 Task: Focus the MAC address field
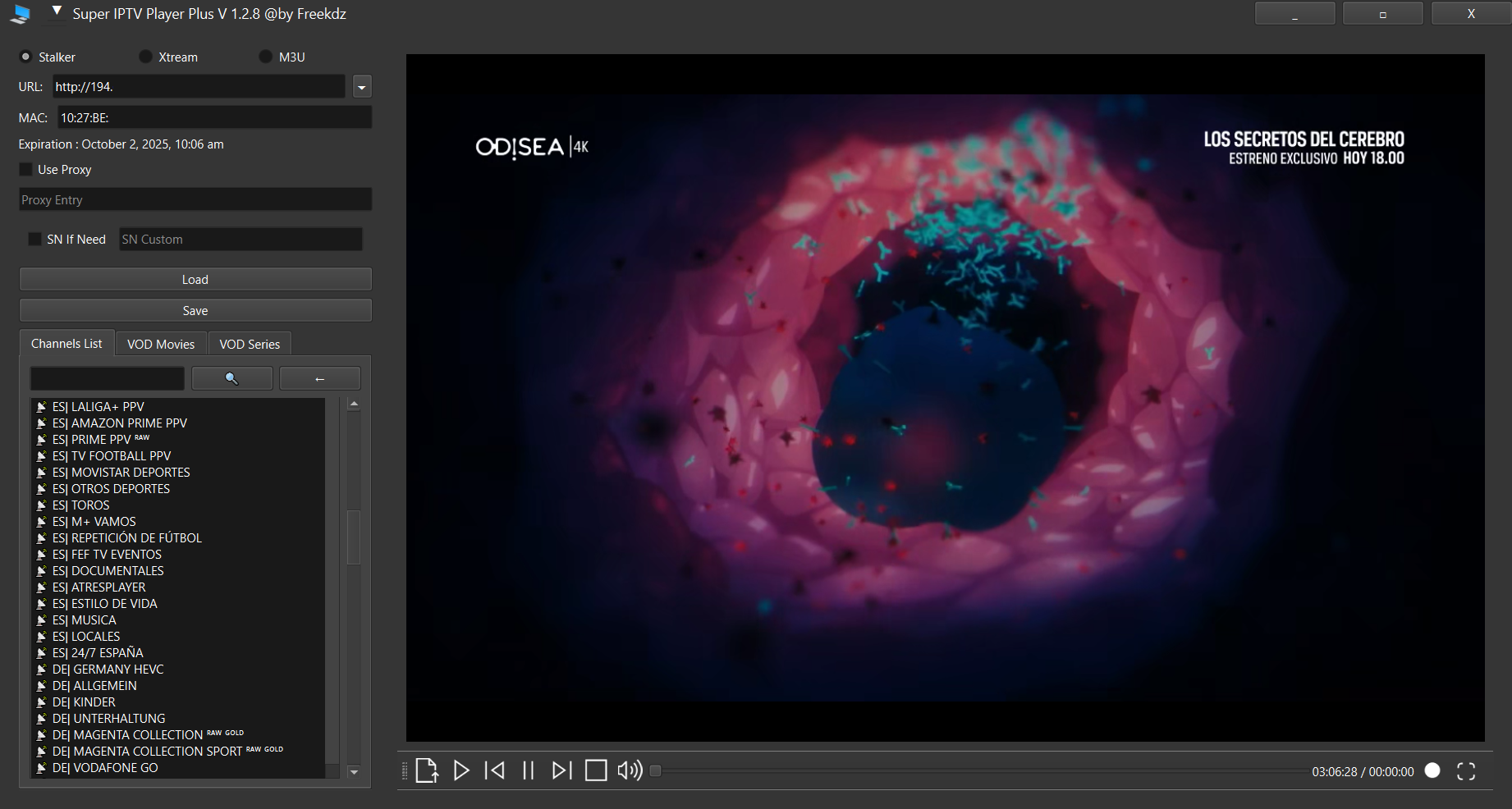coord(214,117)
